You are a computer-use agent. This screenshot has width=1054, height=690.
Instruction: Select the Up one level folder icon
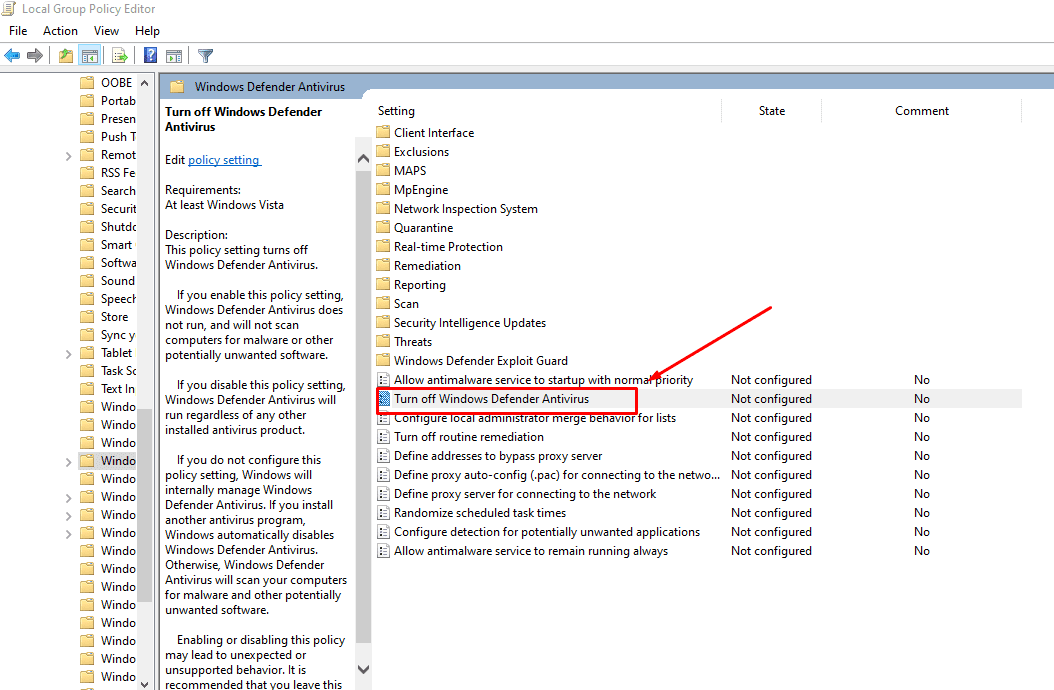click(64, 55)
